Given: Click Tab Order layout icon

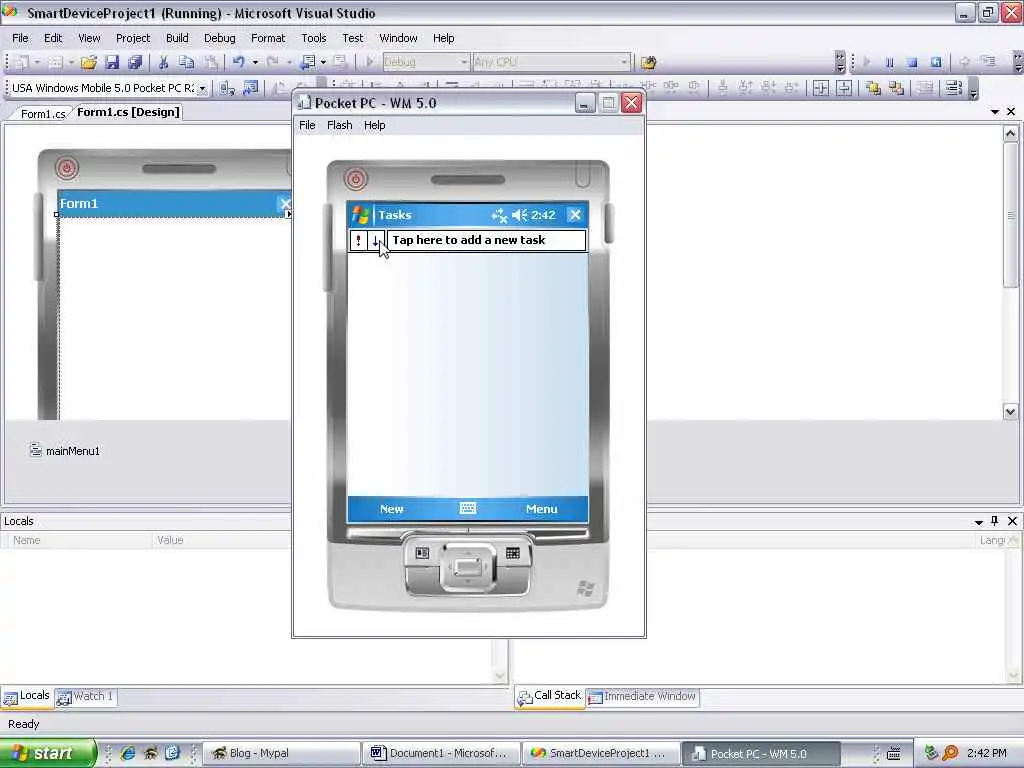Looking at the screenshot, I should (x=953, y=88).
